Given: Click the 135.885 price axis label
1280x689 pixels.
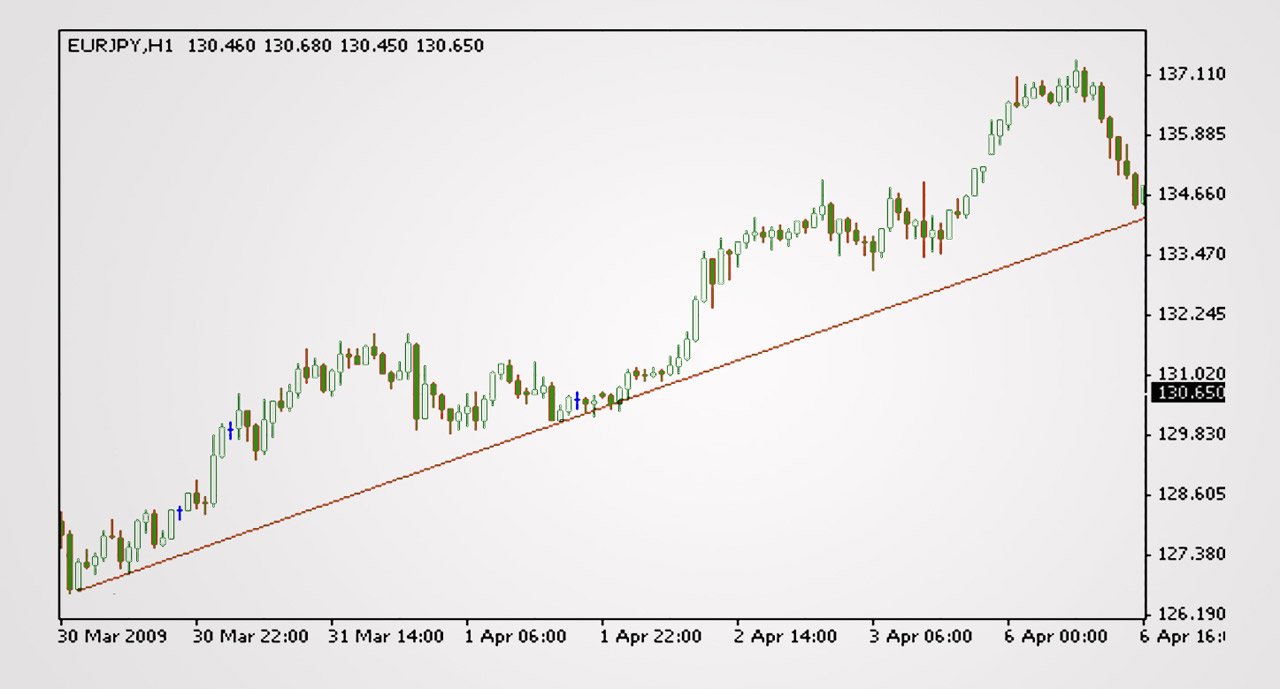Looking at the screenshot, I should tap(1191, 134).
